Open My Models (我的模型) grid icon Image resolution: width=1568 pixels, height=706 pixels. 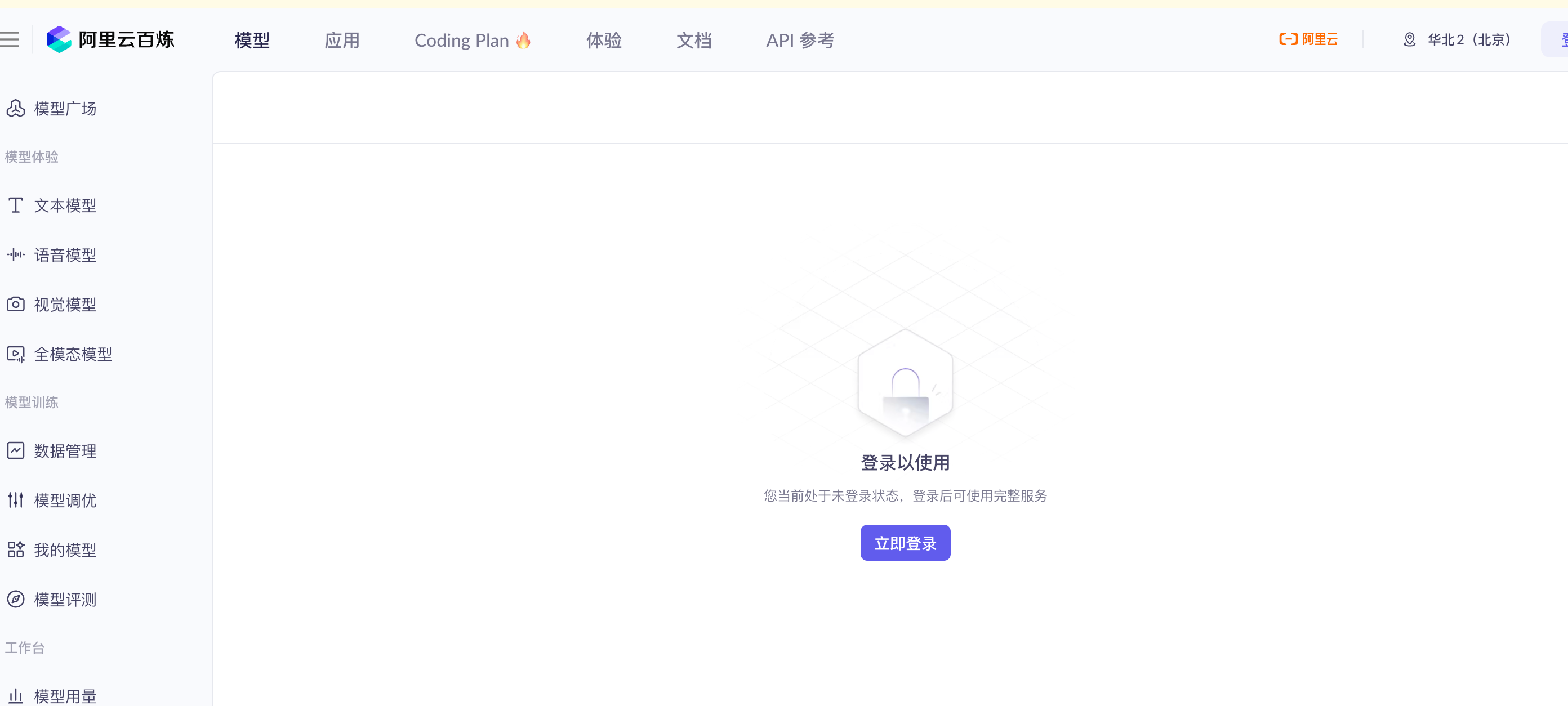point(16,549)
